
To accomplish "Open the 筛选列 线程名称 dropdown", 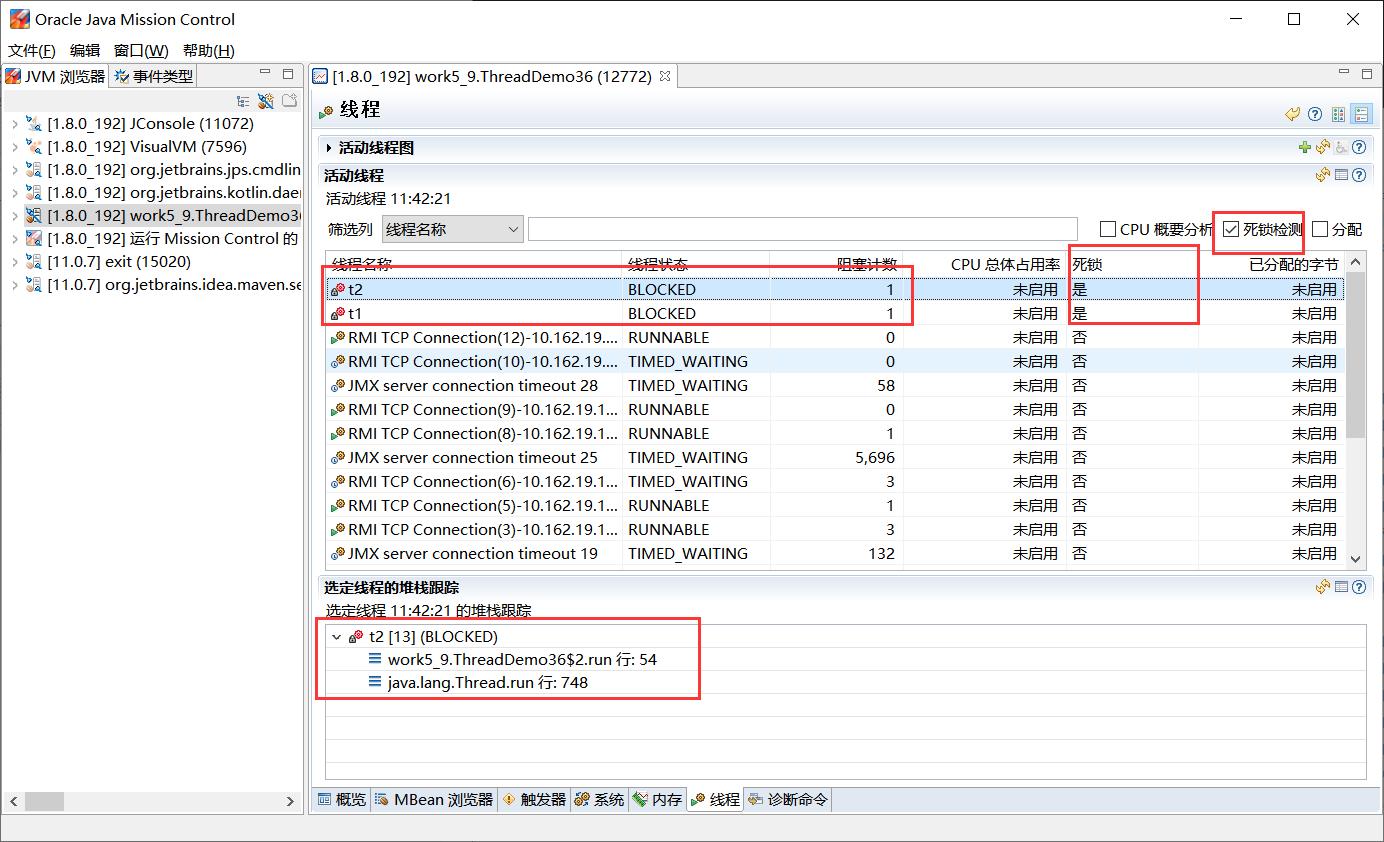I will [x=452, y=229].
